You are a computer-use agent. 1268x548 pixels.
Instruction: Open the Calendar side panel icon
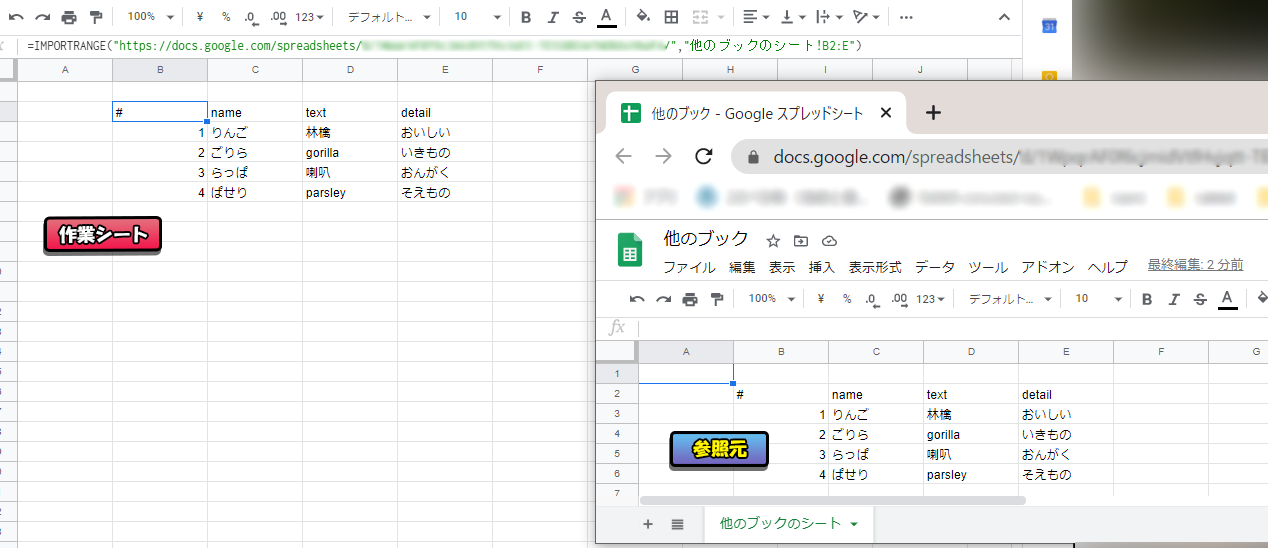(1049, 26)
